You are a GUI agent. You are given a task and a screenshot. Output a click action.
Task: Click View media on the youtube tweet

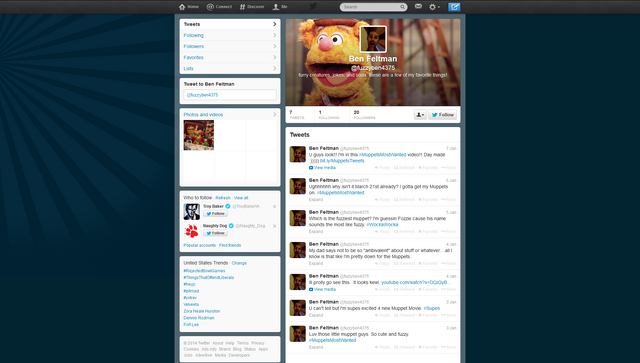[x=322, y=290]
